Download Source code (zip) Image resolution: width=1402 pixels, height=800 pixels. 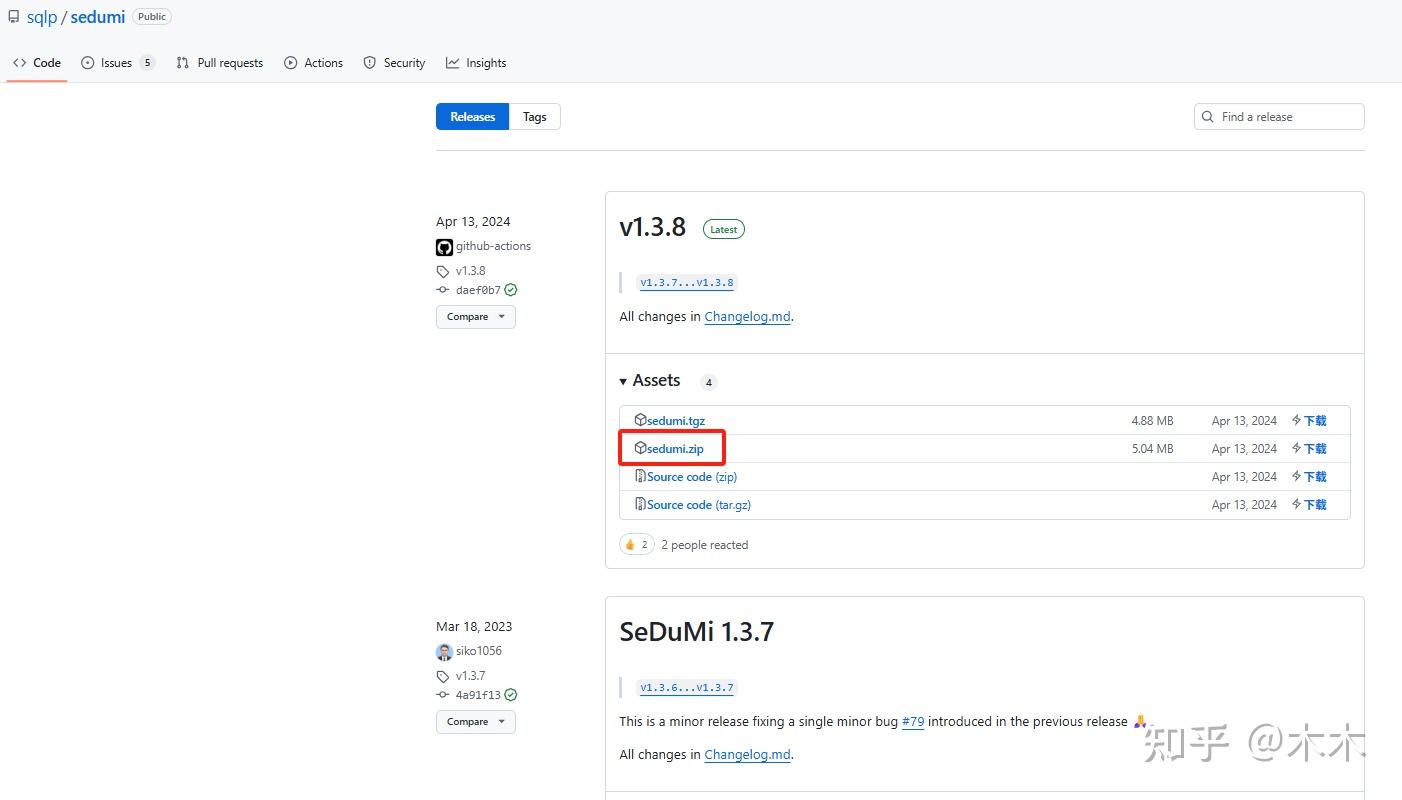692,477
